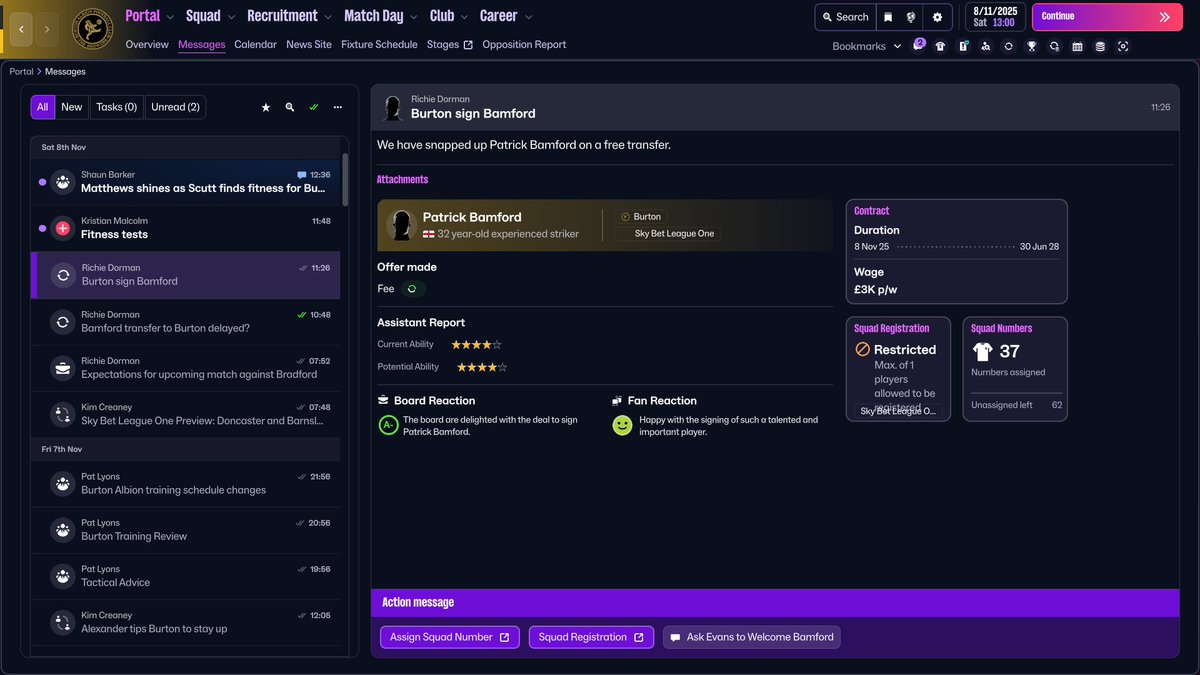This screenshot has width=1200, height=675.
Task: Open the shirt (squad) bookmark icon
Action: [940, 46]
